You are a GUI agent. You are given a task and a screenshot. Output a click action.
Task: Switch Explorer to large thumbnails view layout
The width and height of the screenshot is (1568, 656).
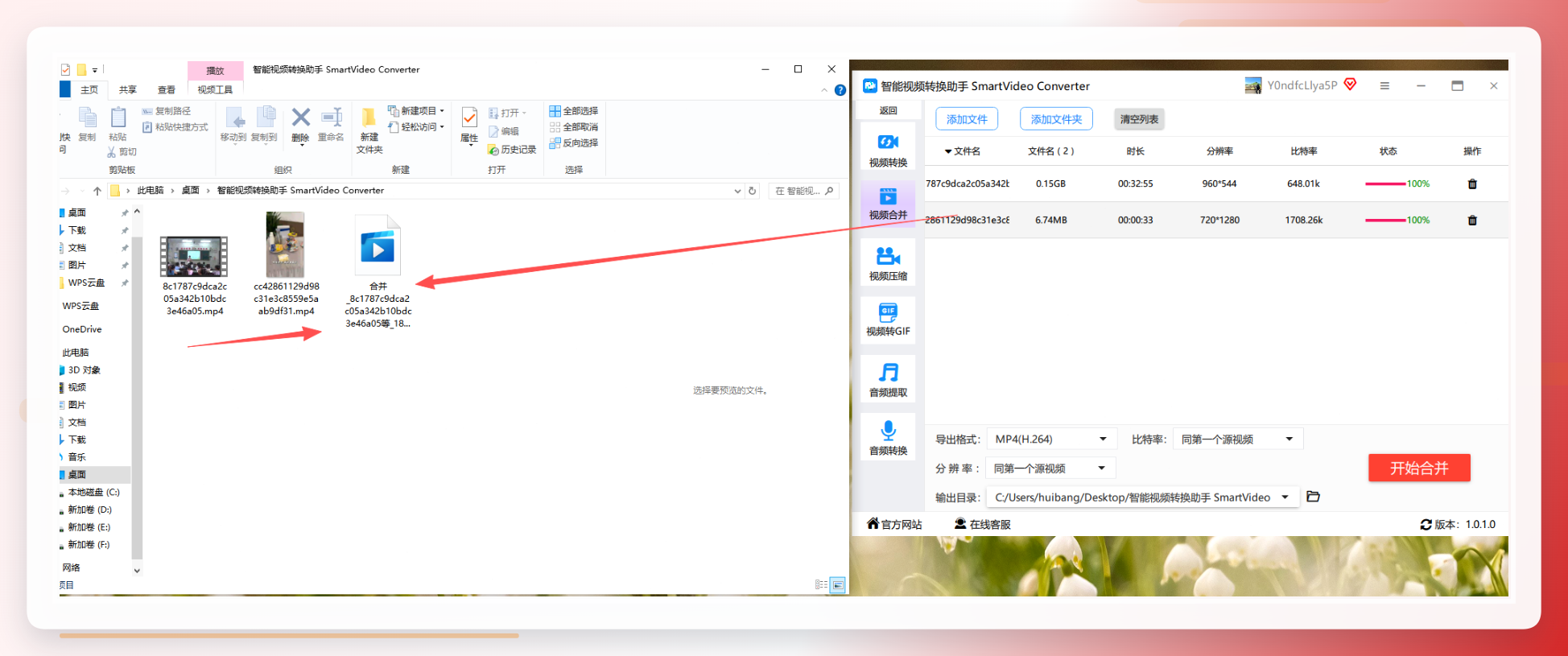838,584
